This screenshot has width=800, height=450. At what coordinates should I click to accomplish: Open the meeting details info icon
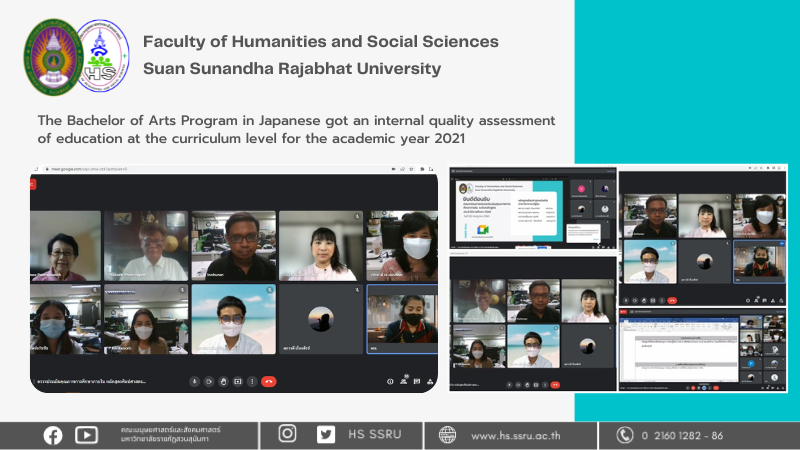[x=390, y=381]
